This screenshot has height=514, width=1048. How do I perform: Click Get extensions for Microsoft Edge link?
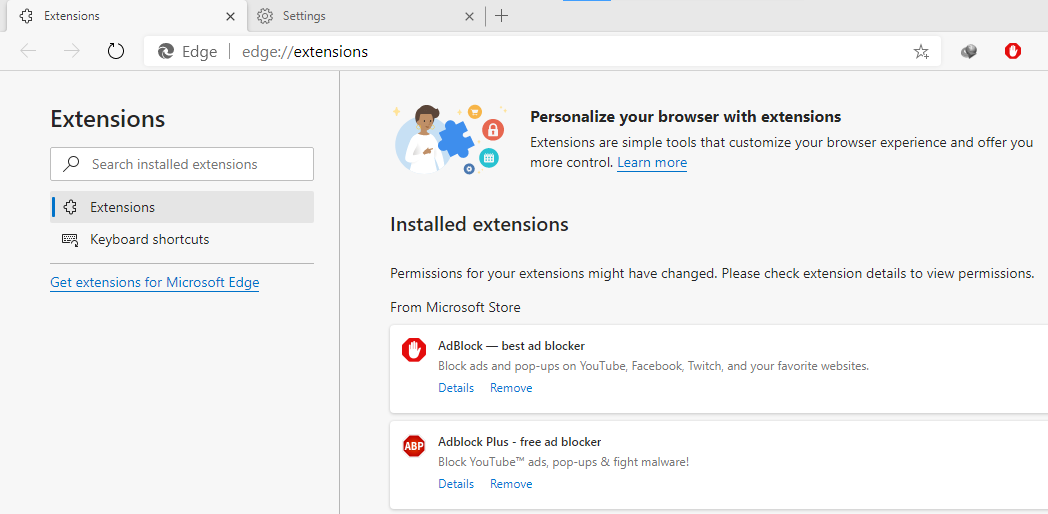coord(154,283)
